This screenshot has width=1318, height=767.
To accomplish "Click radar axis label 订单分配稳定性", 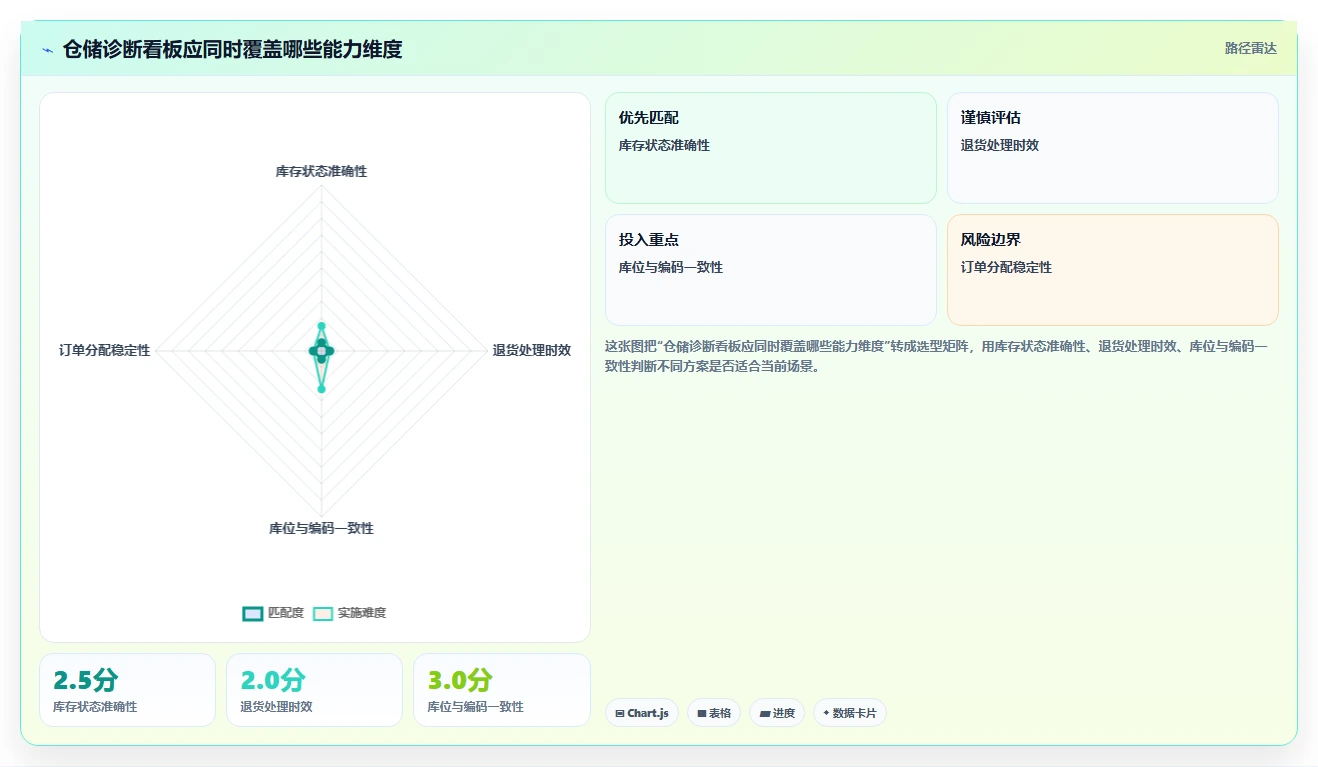I will 104,350.
